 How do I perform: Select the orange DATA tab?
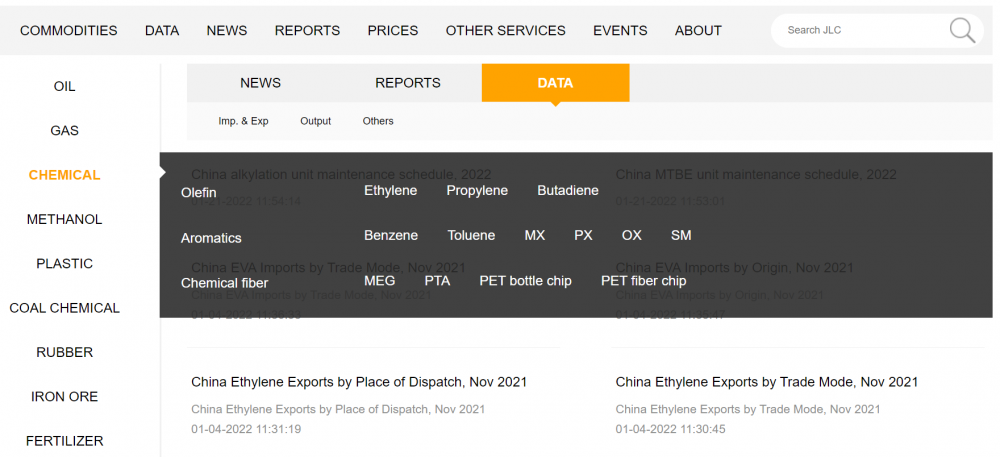point(555,83)
